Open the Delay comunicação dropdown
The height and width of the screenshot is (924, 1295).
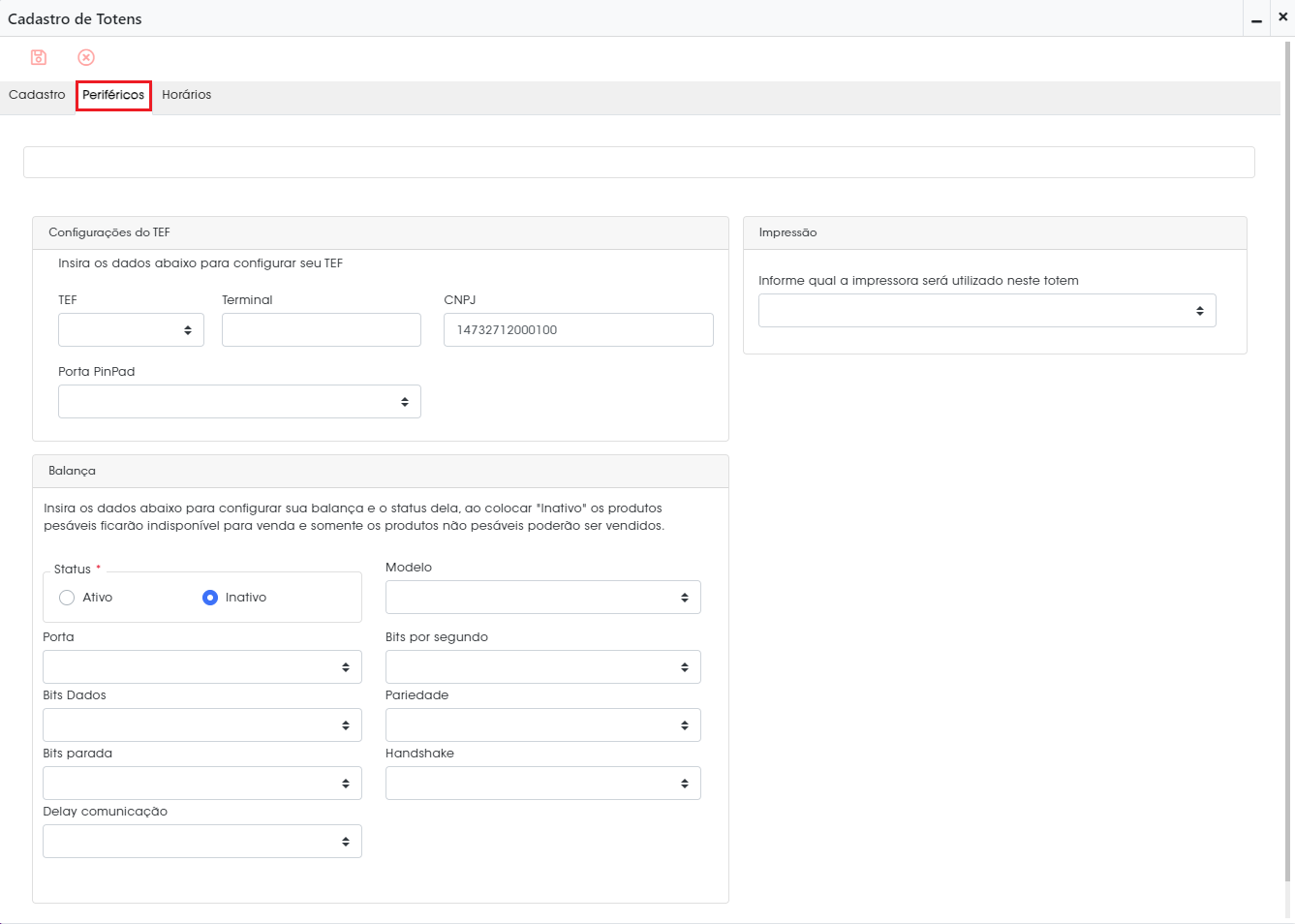pyautogui.click(x=202, y=842)
